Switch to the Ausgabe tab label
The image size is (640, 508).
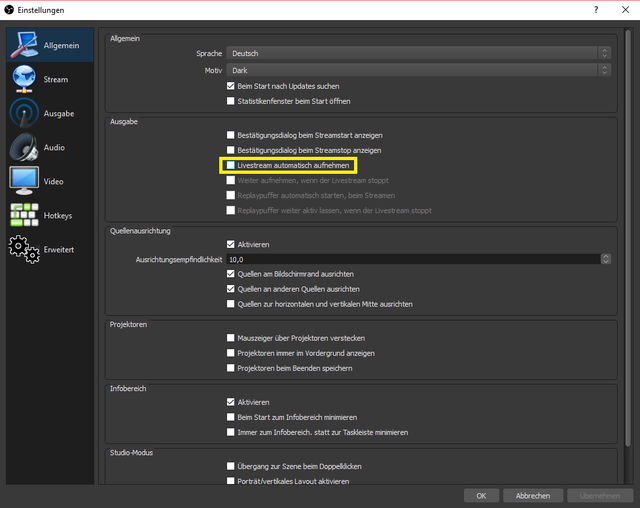coord(59,113)
